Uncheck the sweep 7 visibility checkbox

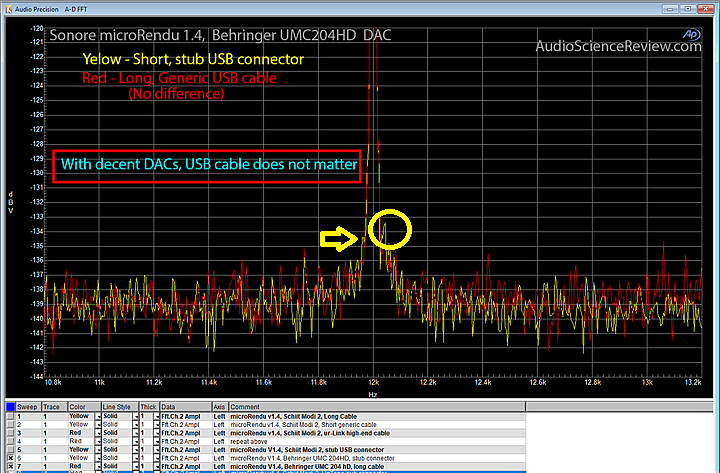click(10, 467)
